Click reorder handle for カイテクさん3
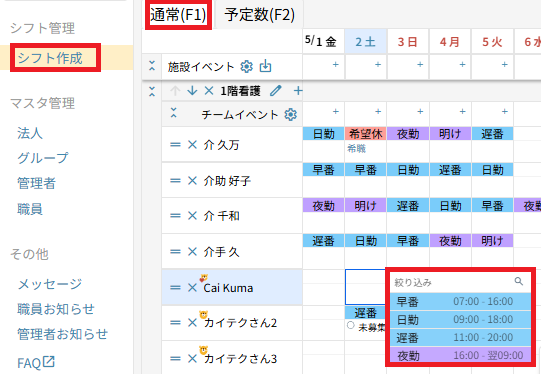Viewport: 541px width, 374px height. click(175, 358)
